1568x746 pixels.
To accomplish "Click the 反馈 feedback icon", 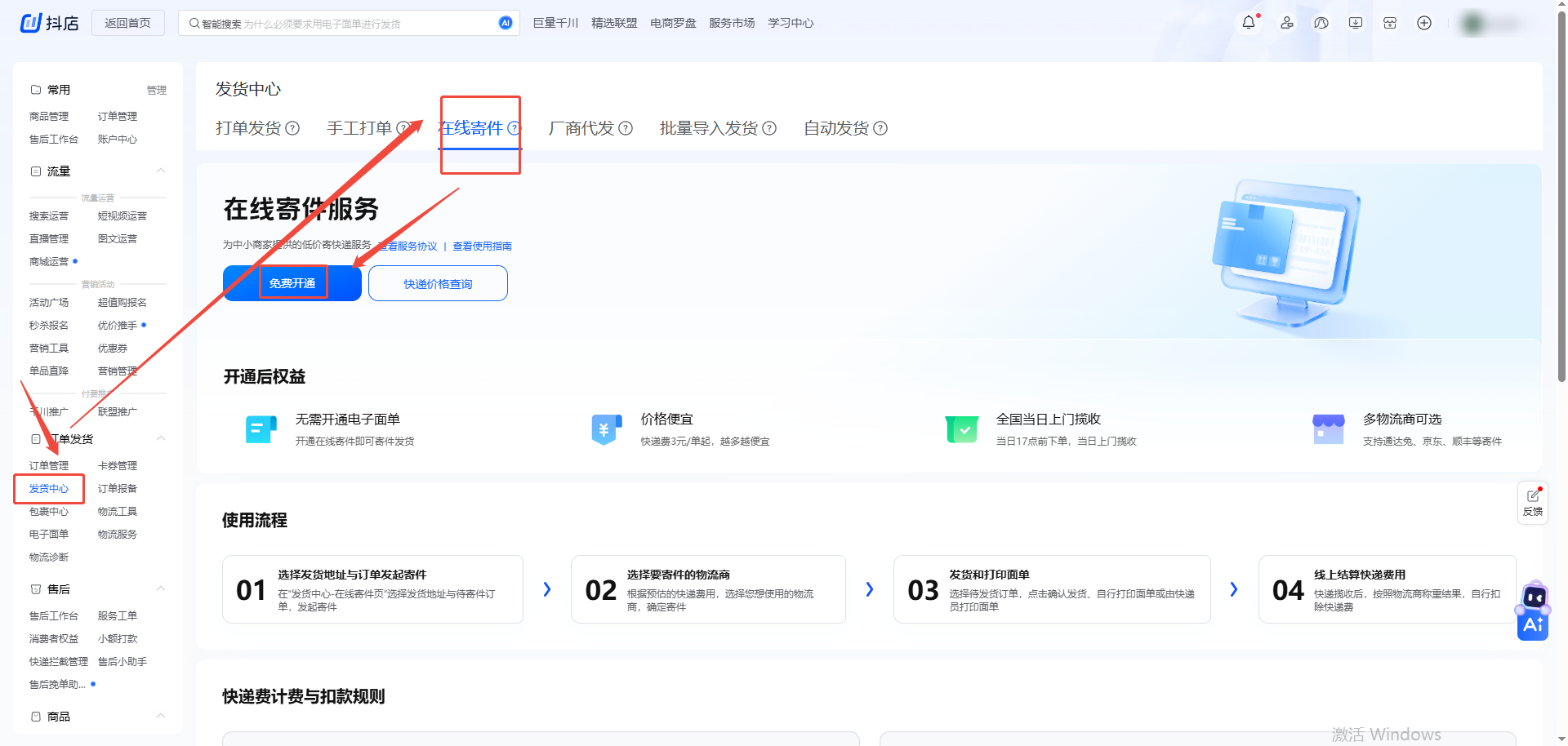I will click(1533, 502).
